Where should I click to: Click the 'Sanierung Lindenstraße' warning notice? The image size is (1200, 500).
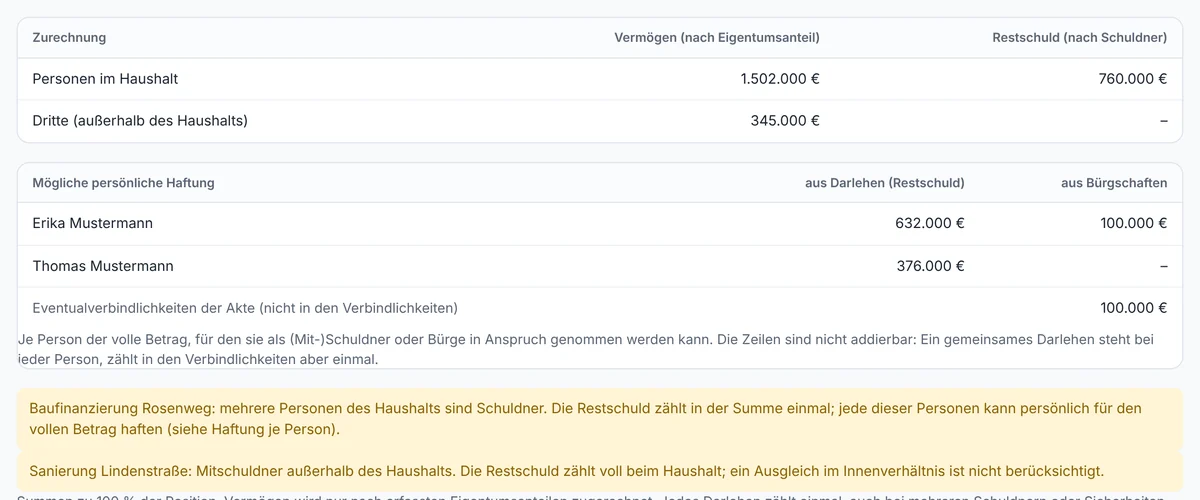pos(600,470)
